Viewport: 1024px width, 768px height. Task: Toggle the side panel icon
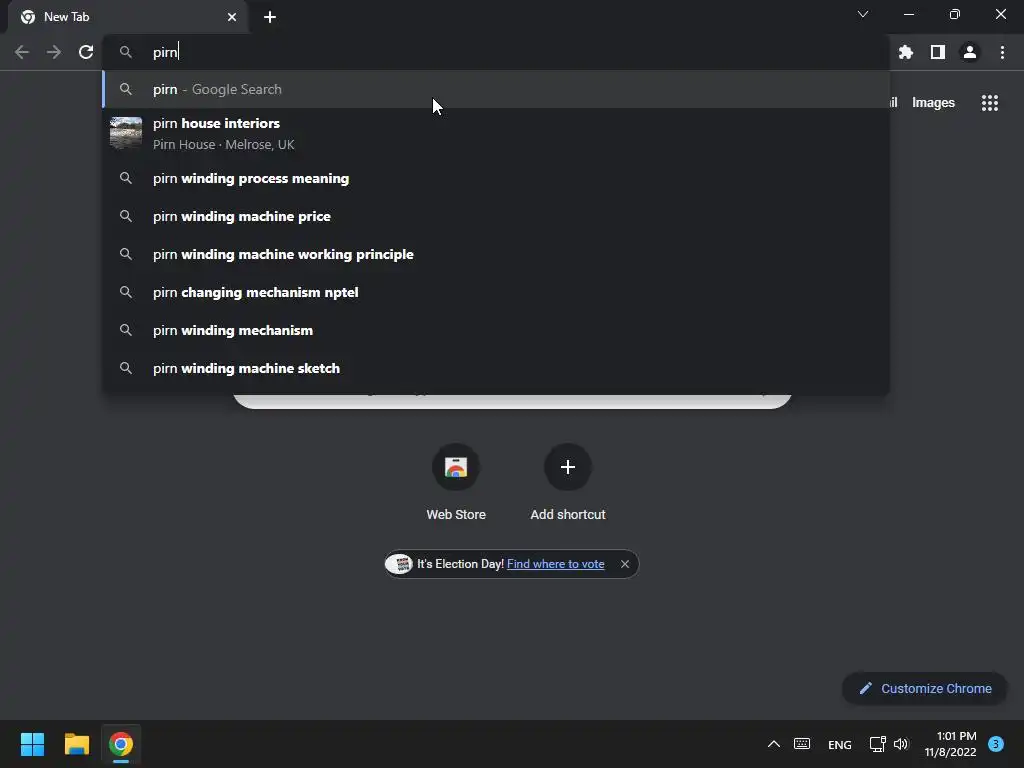tap(938, 52)
